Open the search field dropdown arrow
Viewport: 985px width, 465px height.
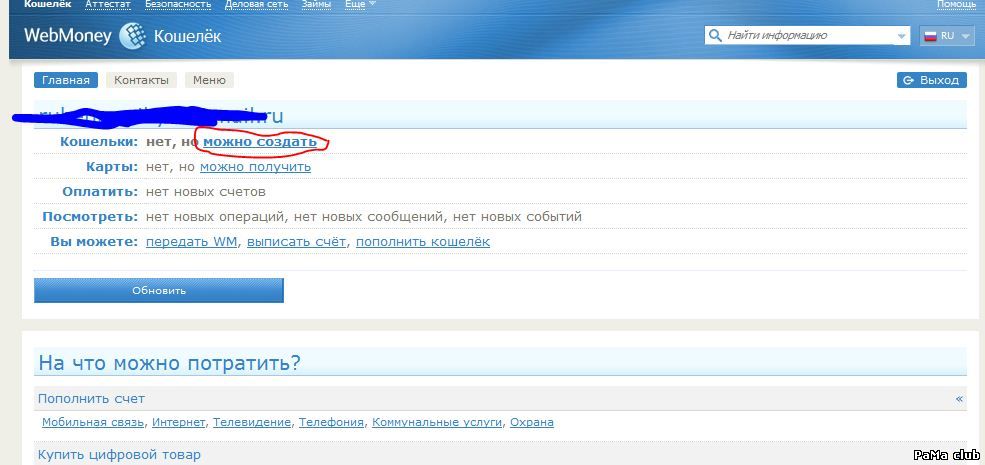click(x=902, y=36)
